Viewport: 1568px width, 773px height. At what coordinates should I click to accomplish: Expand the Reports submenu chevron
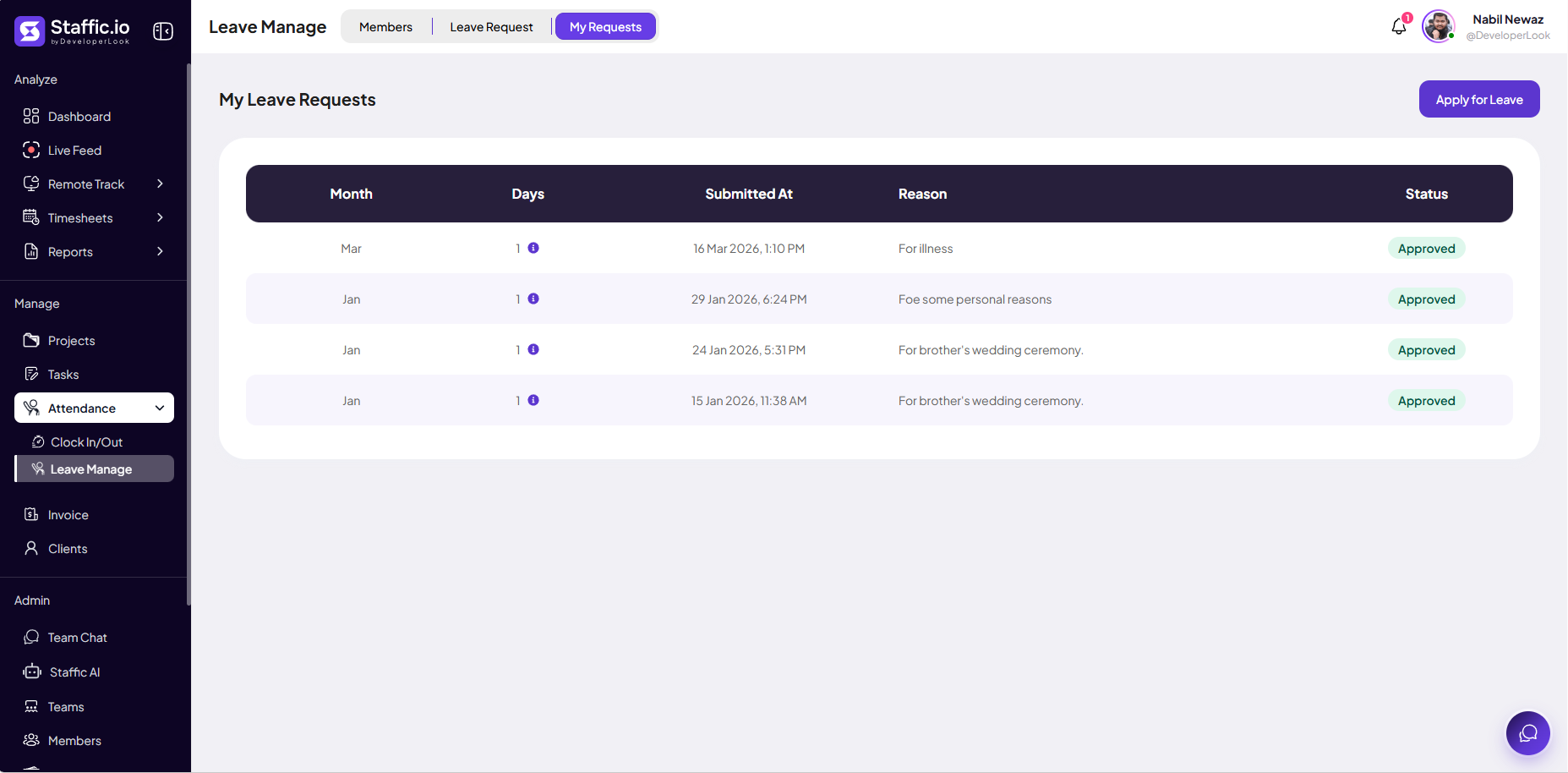click(x=160, y=251)
